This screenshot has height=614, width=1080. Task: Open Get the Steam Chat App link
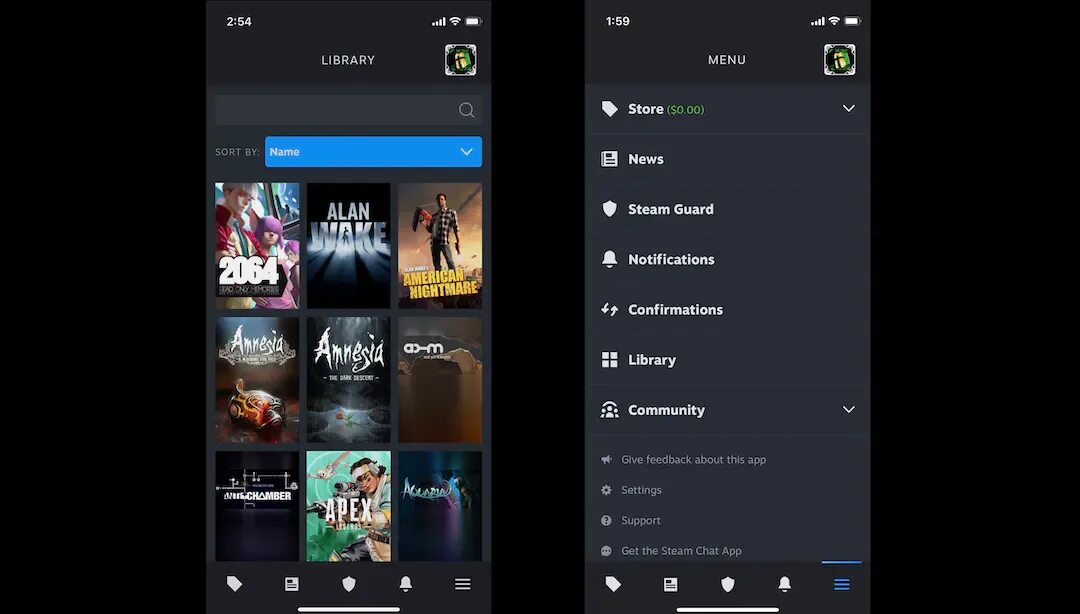pos(681,551)
